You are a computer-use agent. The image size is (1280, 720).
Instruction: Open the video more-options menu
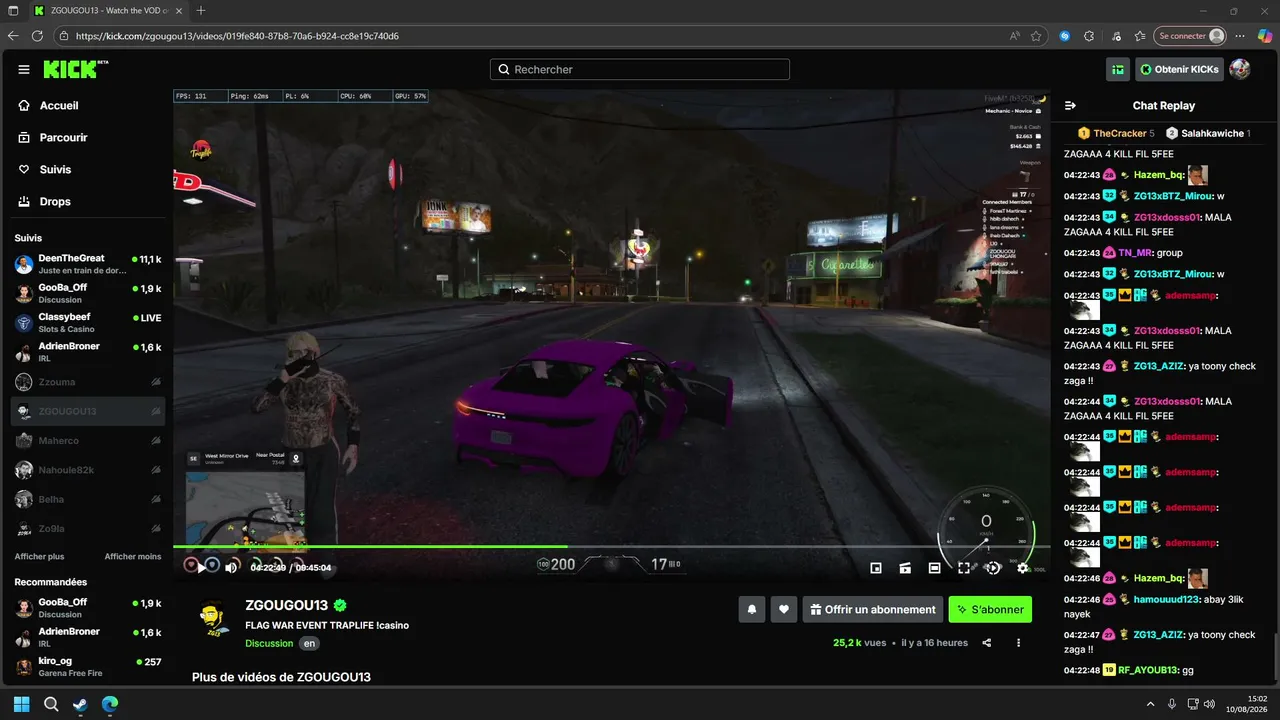coord(1018,643)
